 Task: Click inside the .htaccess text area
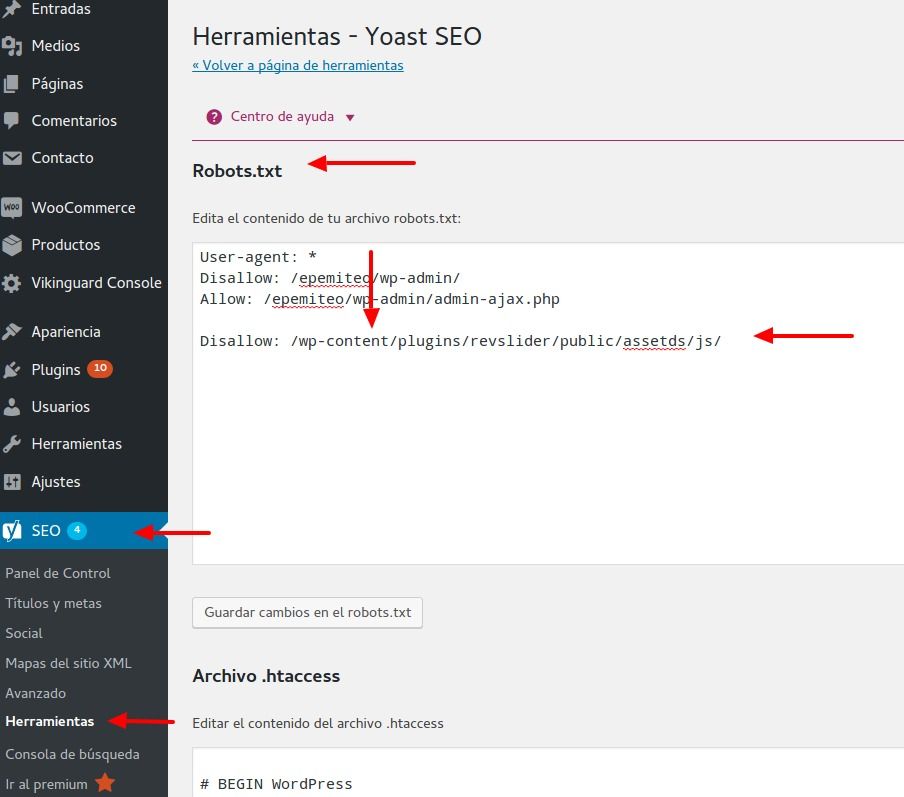tap(548, 773)
